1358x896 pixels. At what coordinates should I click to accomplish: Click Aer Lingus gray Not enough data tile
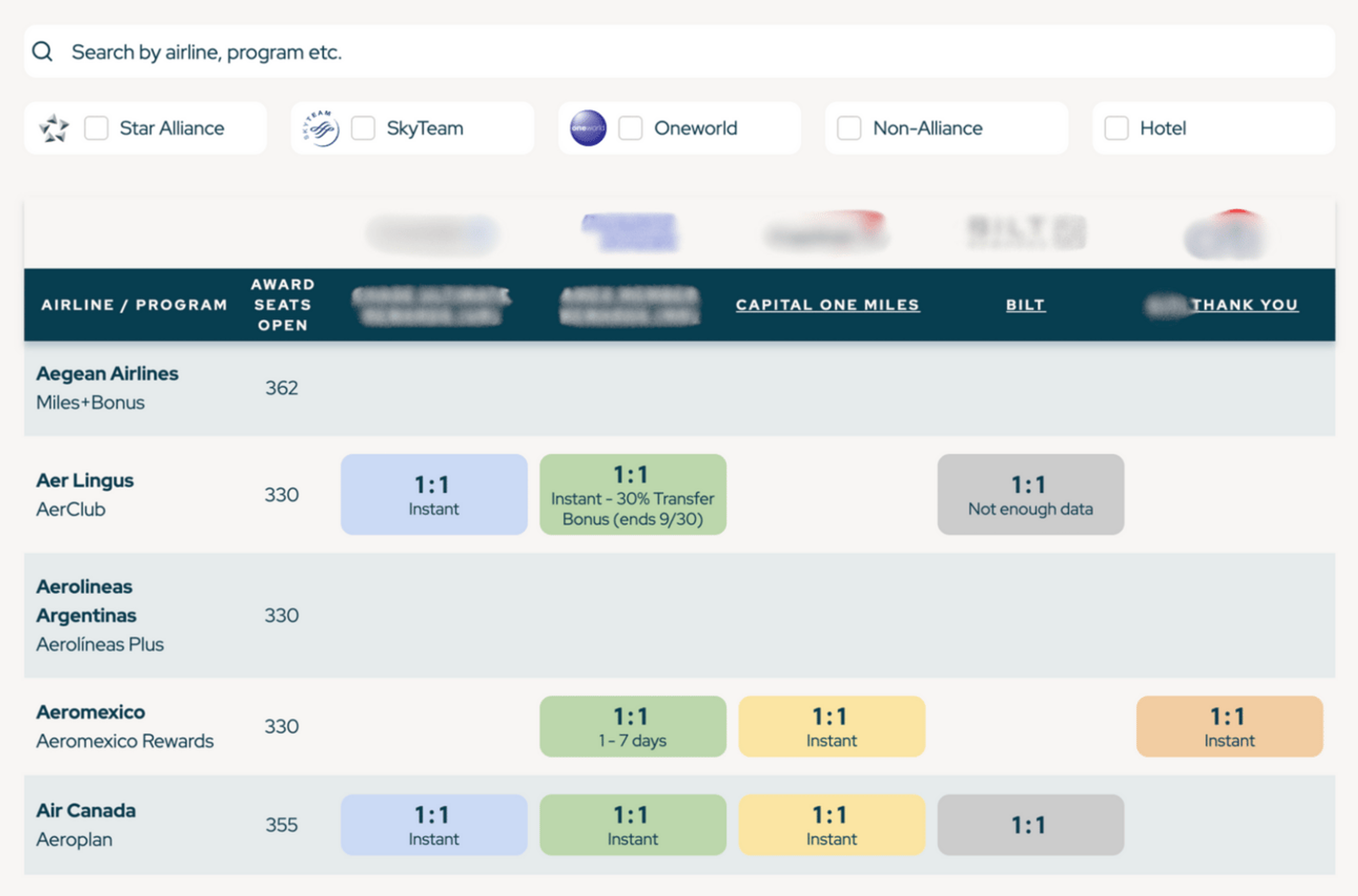[x=1031, y=494]
